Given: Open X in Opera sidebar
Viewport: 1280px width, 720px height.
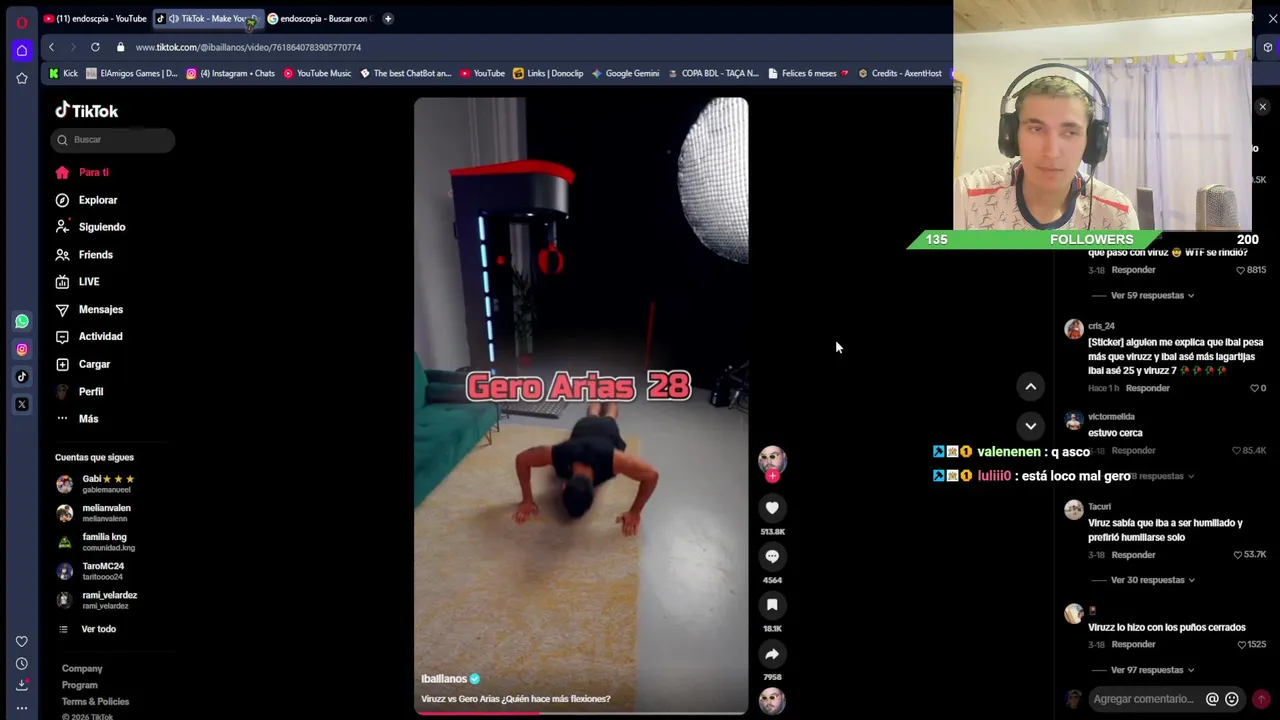Looking at the screenshot, I should coord(22,405).
